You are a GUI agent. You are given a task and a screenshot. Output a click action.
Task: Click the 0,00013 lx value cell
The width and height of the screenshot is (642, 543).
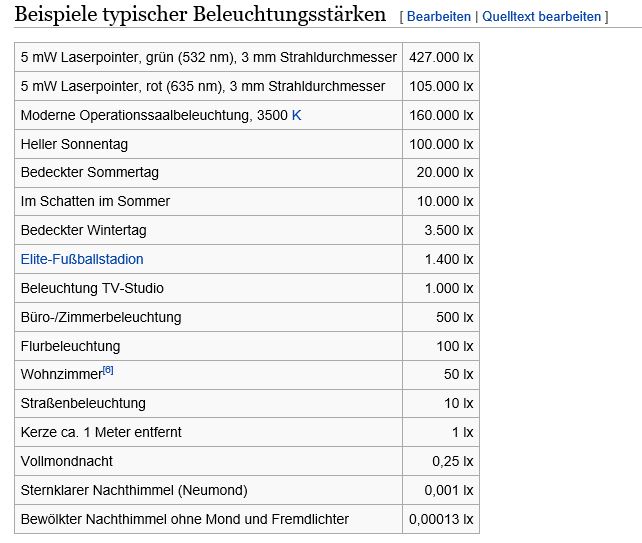click(x=441, y=519)
